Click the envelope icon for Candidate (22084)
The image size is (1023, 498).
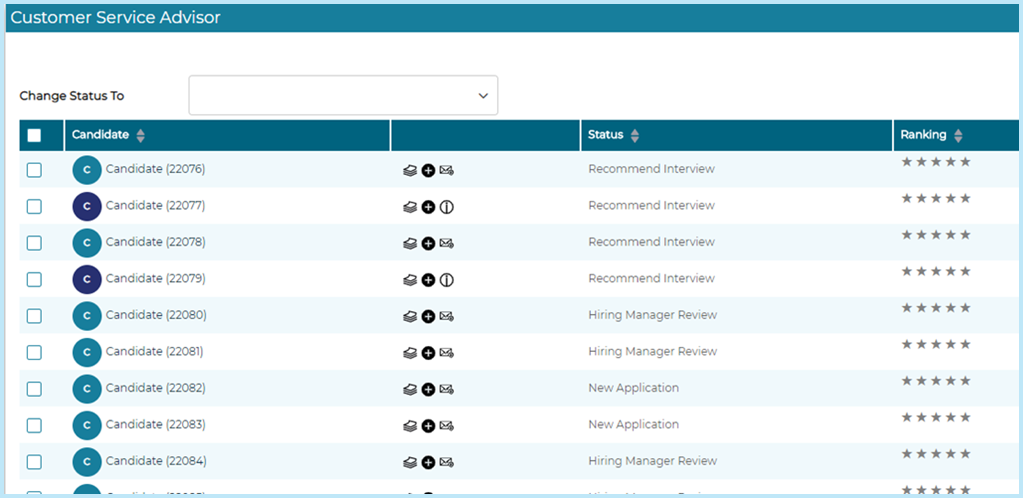(x=447, y=463)
